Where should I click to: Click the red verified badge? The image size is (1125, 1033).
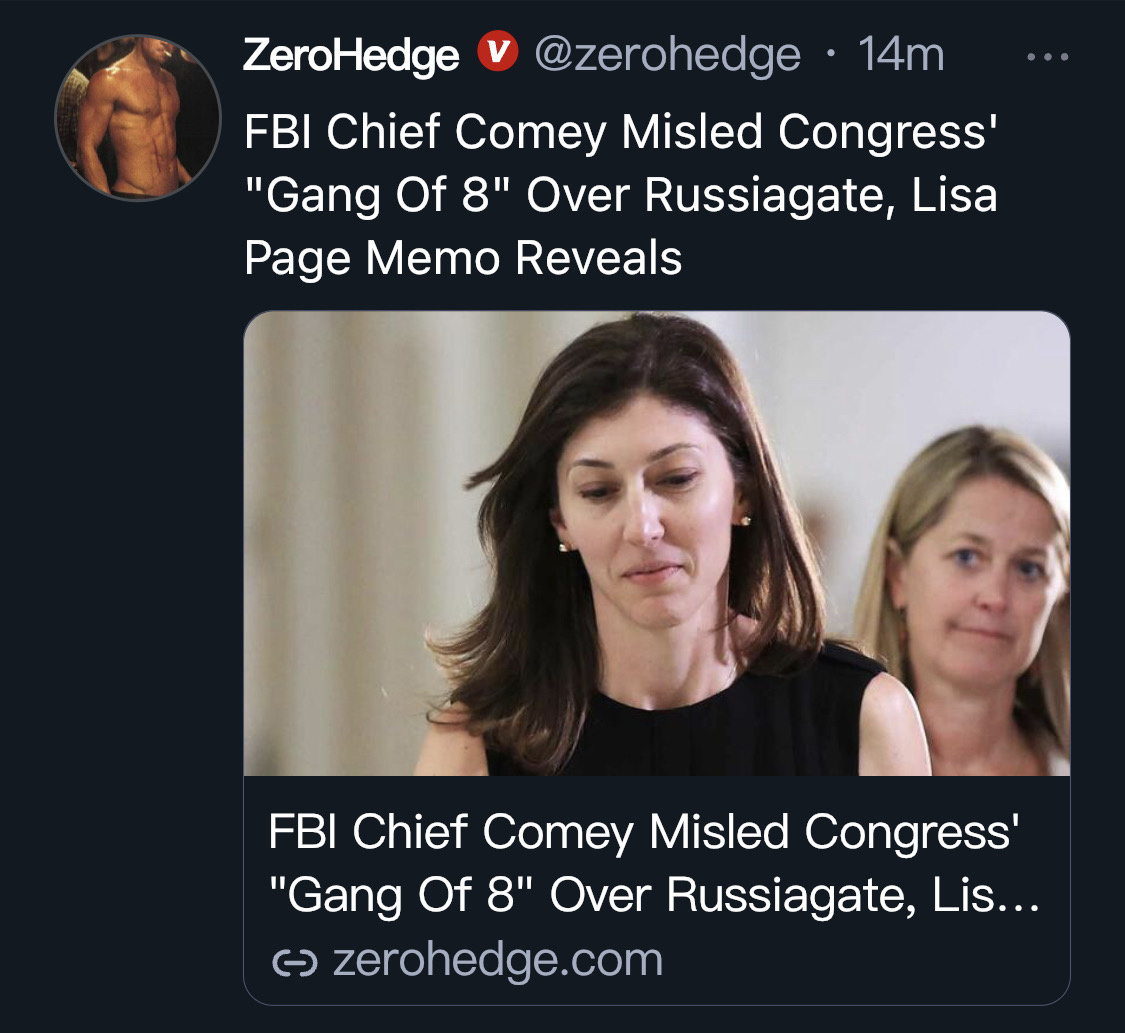click(x=497, y=52)
